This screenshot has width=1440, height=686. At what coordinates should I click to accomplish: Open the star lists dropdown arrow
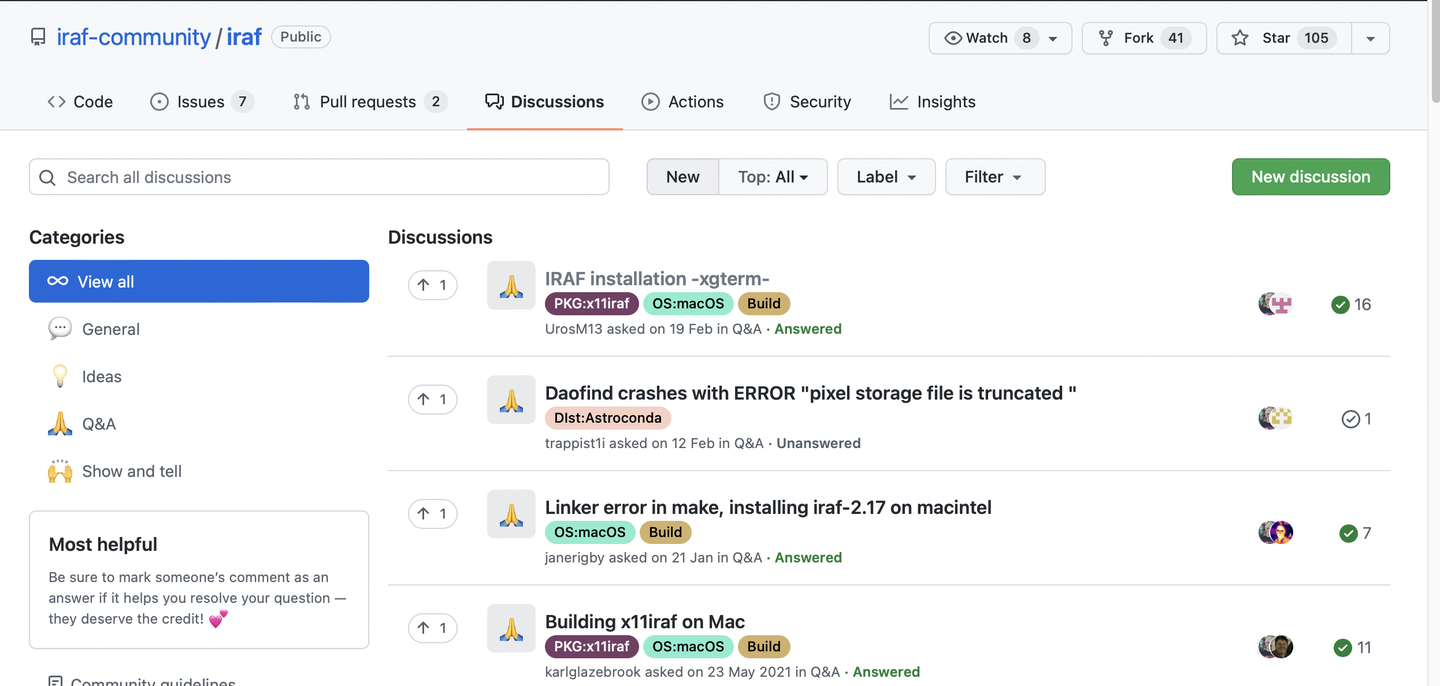click(1370, 38)
